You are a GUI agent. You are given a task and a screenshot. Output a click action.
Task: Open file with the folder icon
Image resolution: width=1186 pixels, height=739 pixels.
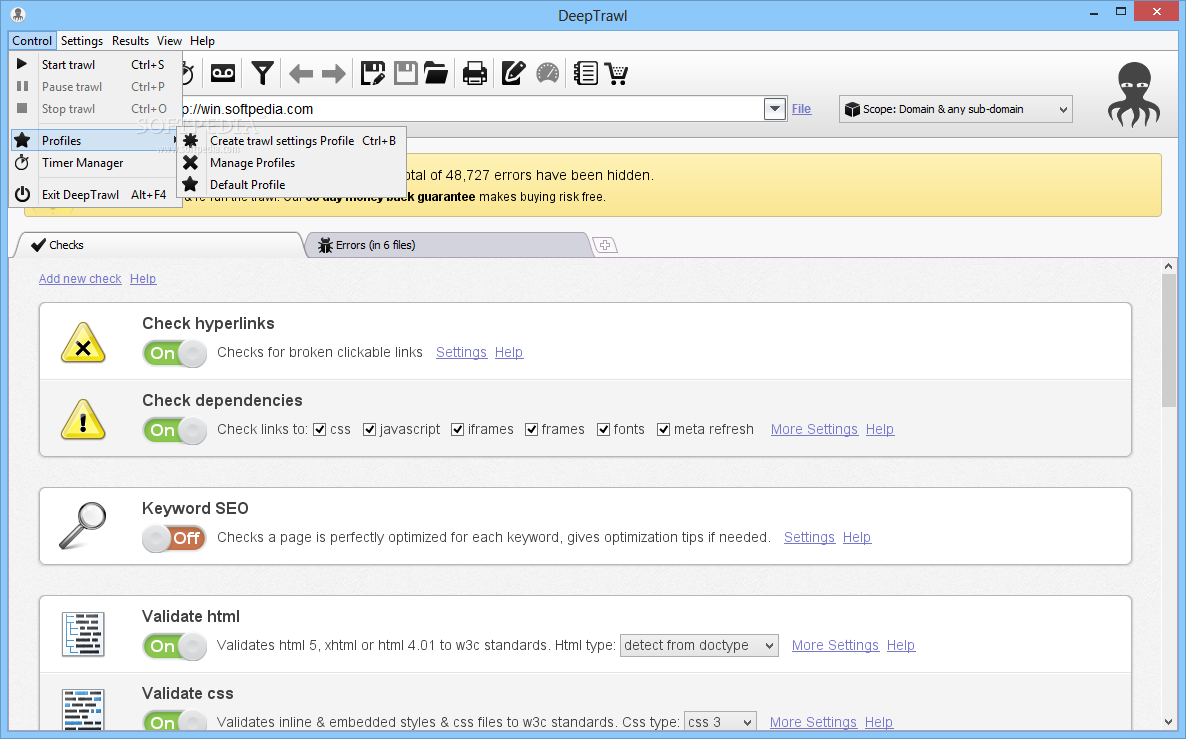[x=436, y=73]
